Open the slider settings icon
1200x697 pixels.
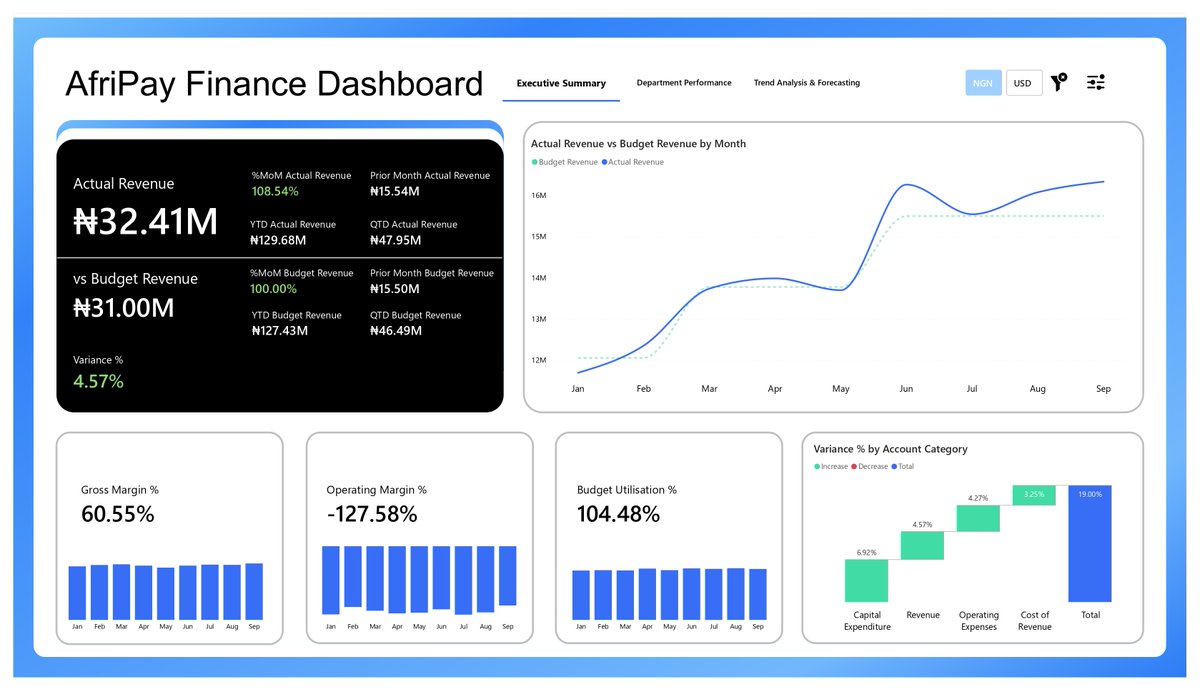1096,82
